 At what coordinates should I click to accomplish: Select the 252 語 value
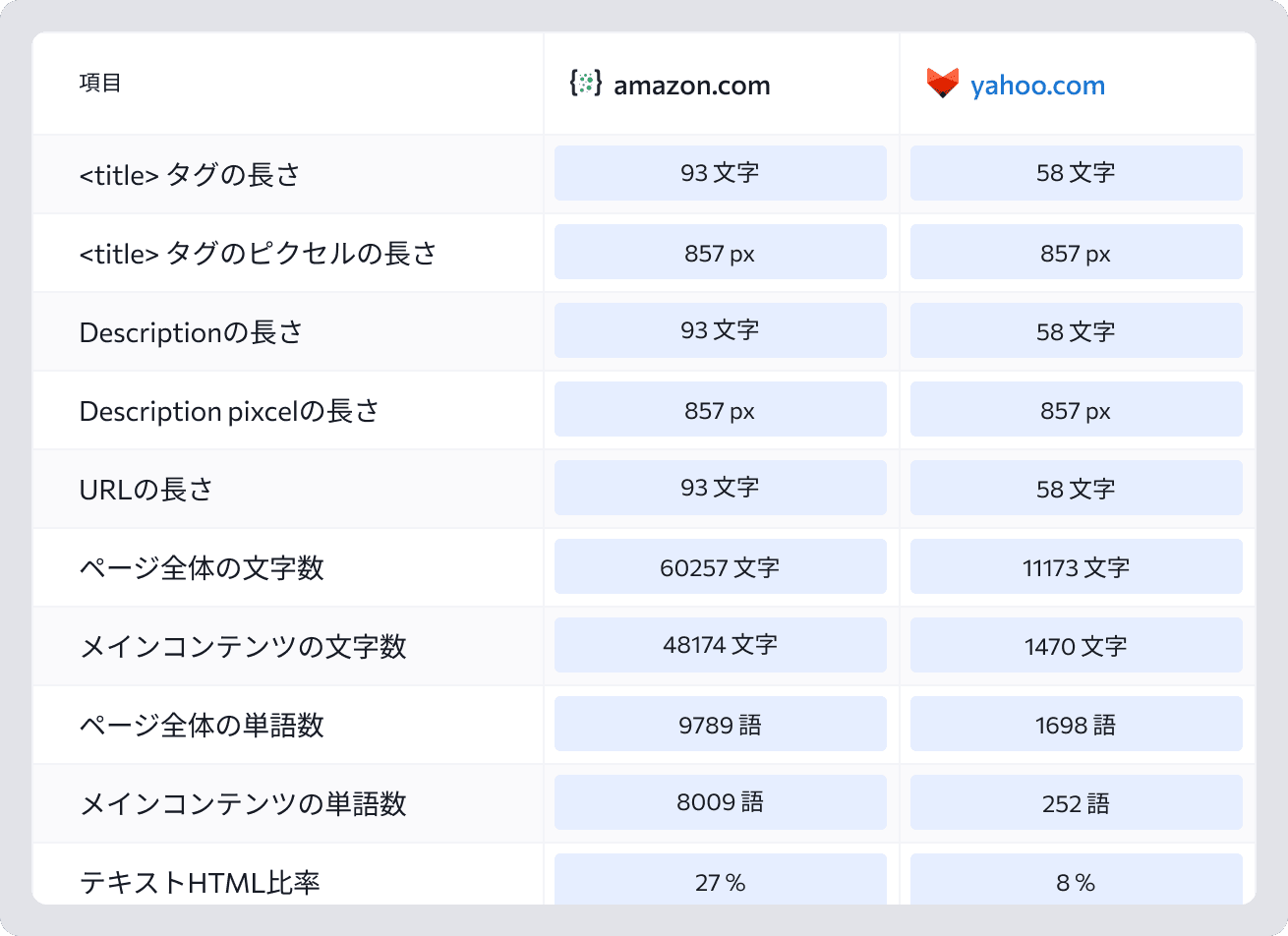click(1077, 802)
